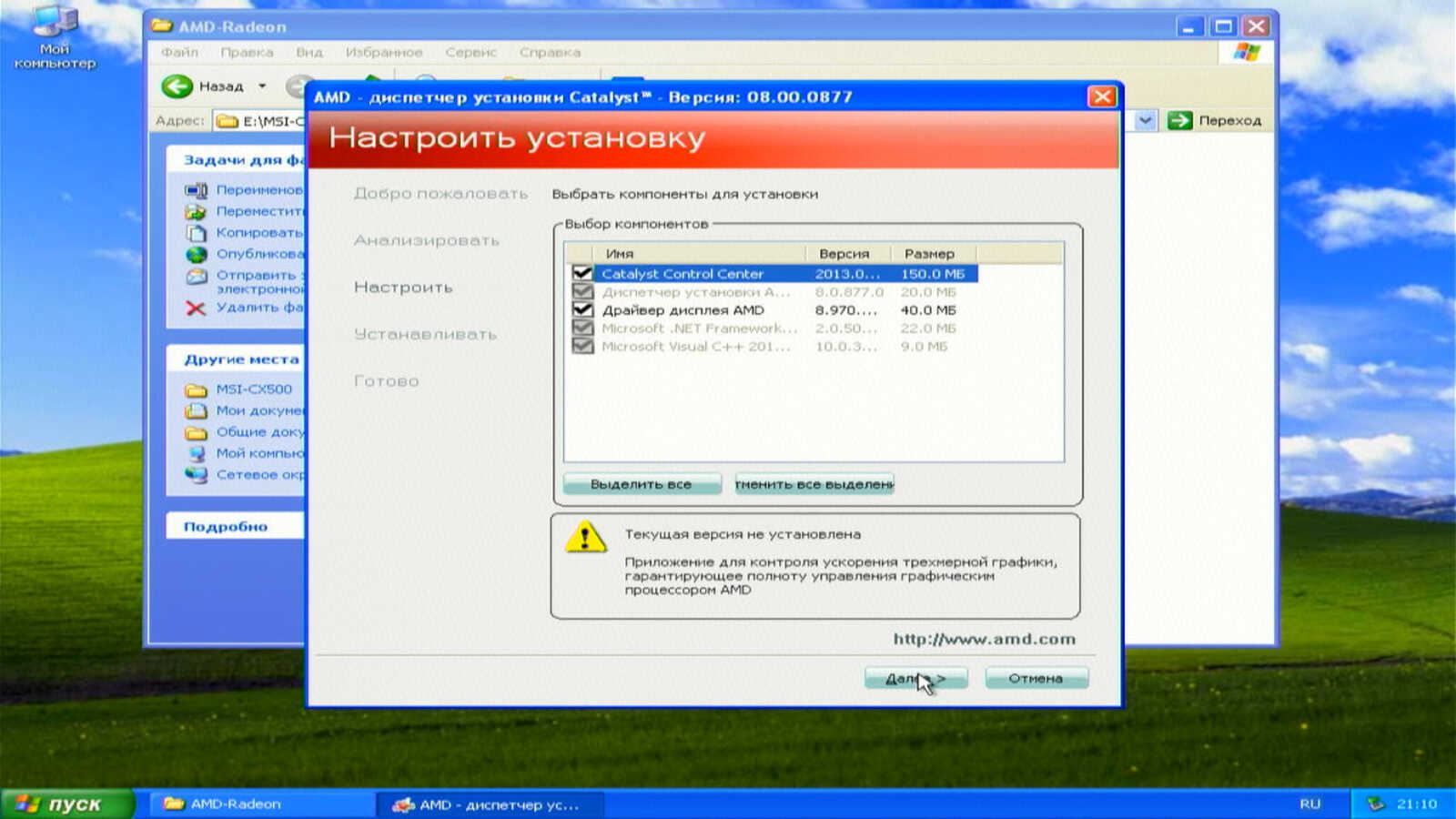The width and height of the screenshot is (1456, 819).
Task: Click the Далее next button
Action: pyautogui.click(x=915, y=678)
